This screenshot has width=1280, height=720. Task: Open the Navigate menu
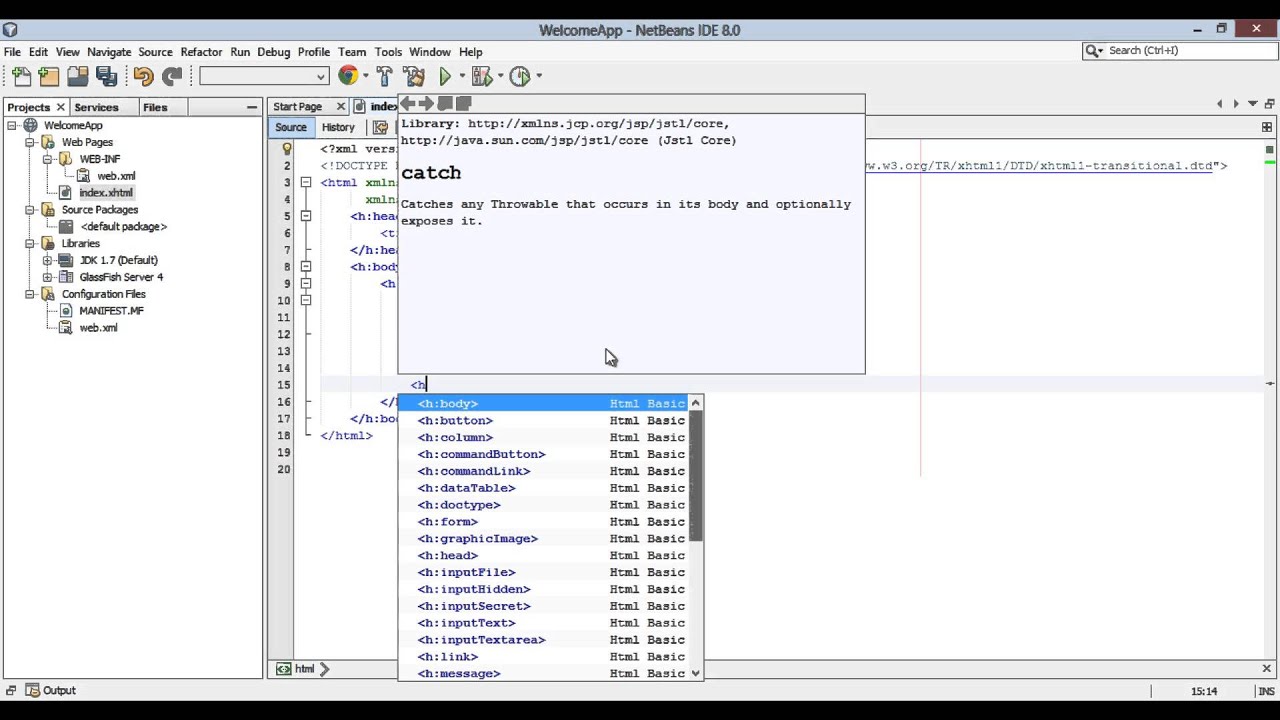[x=109, y=52]
